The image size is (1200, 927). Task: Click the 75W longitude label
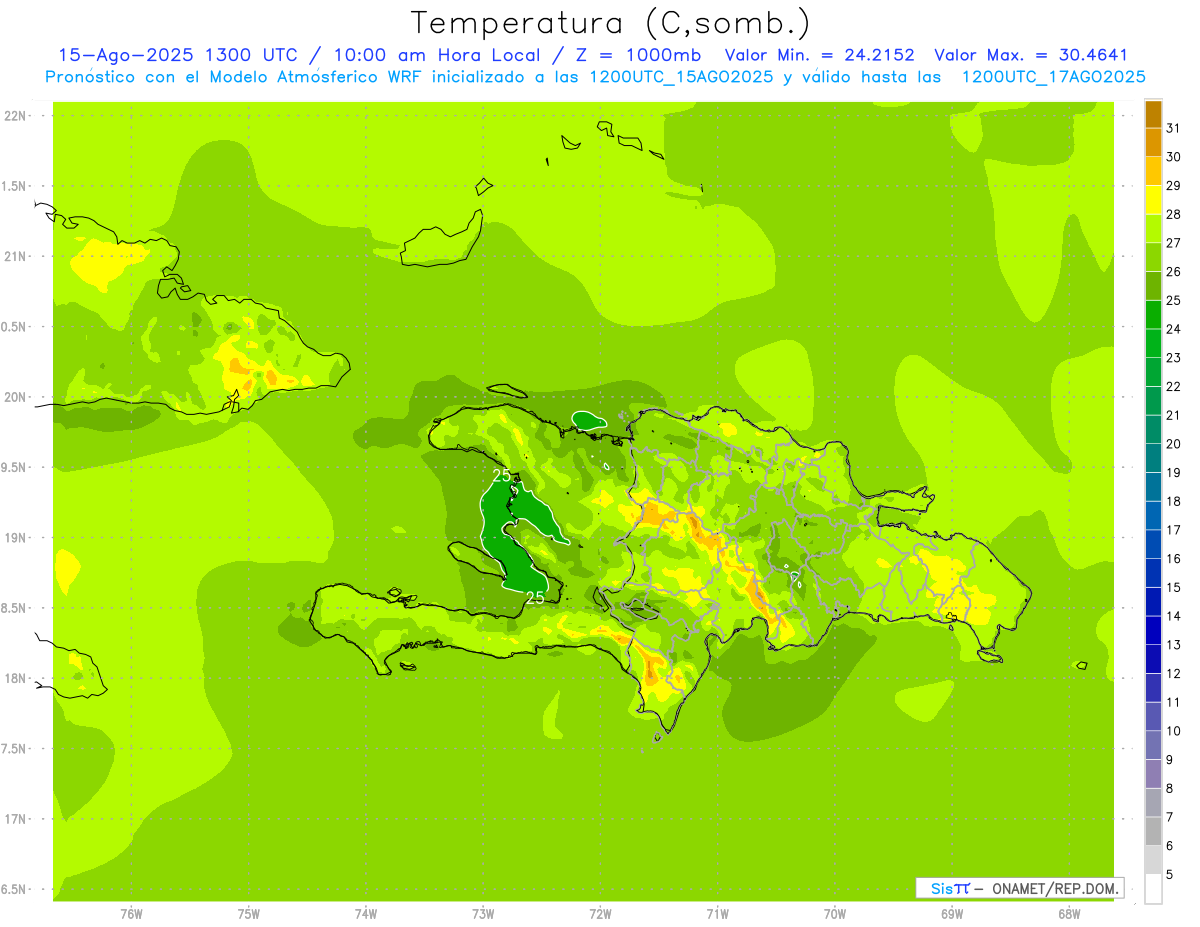point(249,913)
